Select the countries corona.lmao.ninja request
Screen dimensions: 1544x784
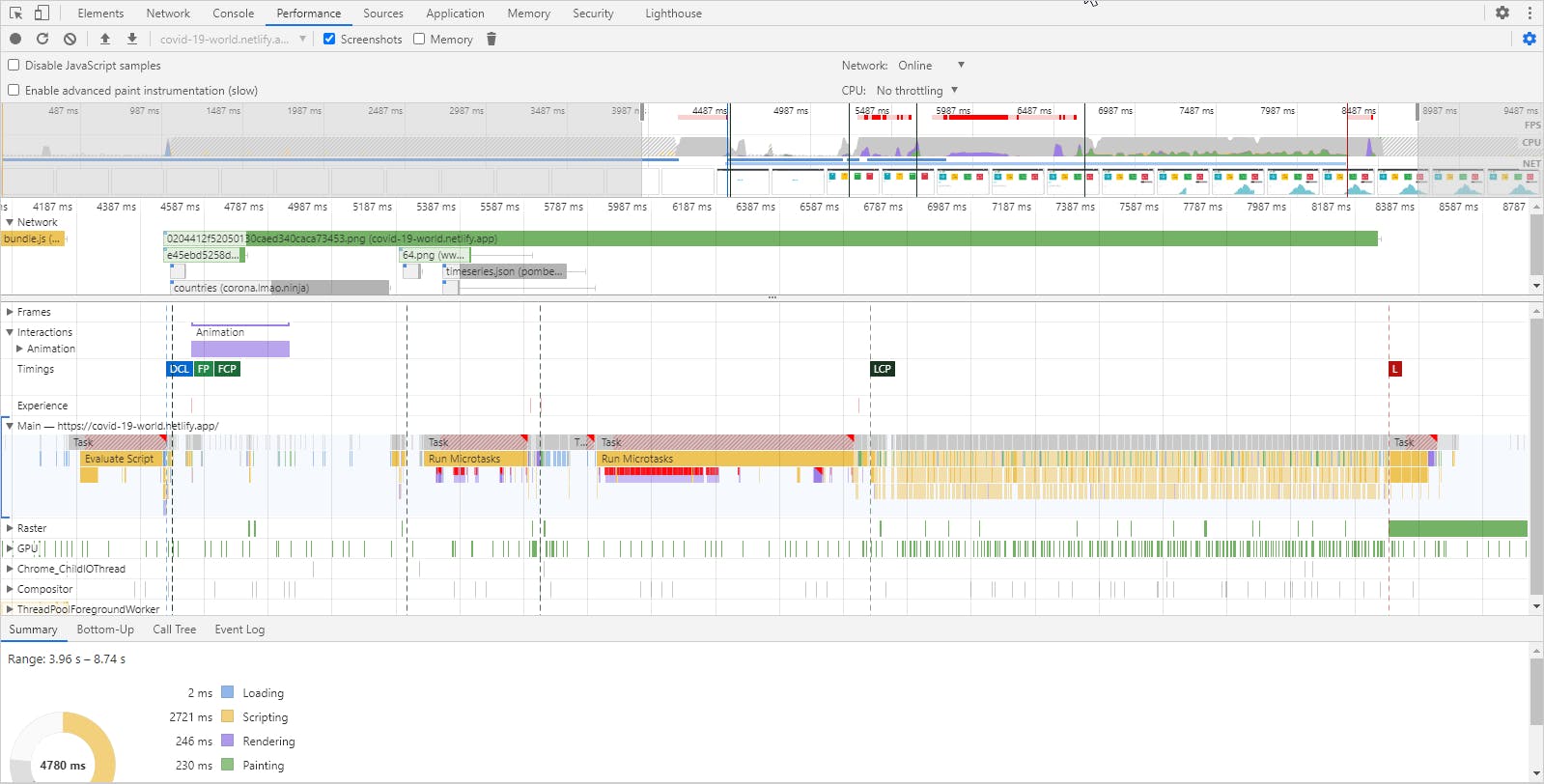280,288
